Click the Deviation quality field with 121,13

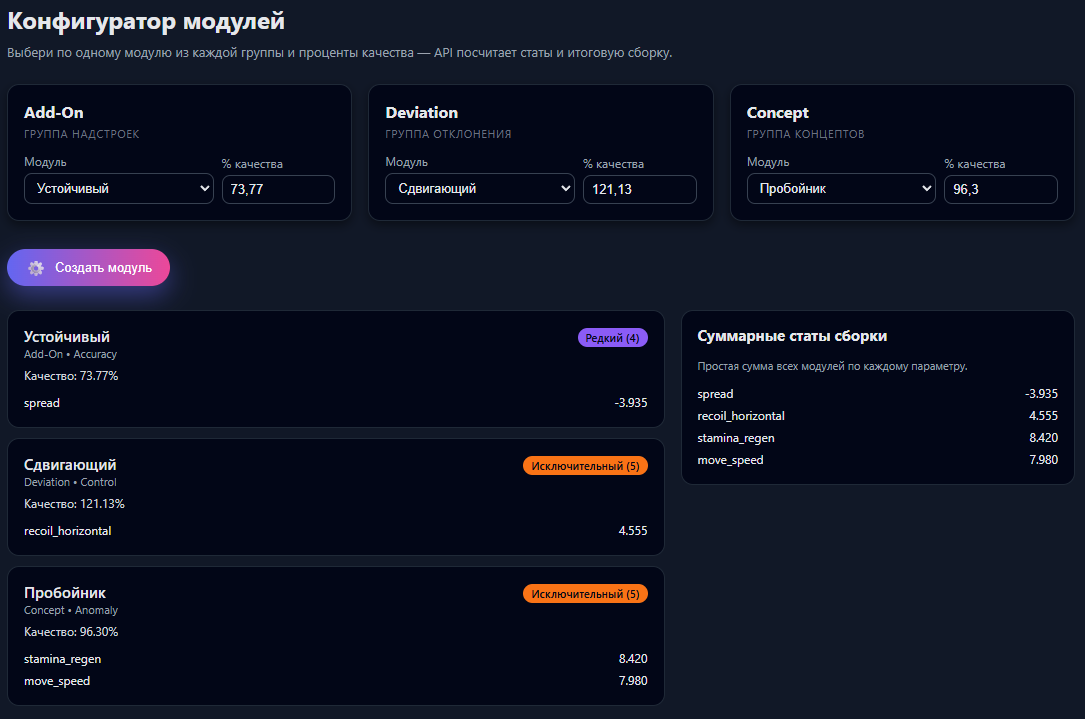click(639, 189)
